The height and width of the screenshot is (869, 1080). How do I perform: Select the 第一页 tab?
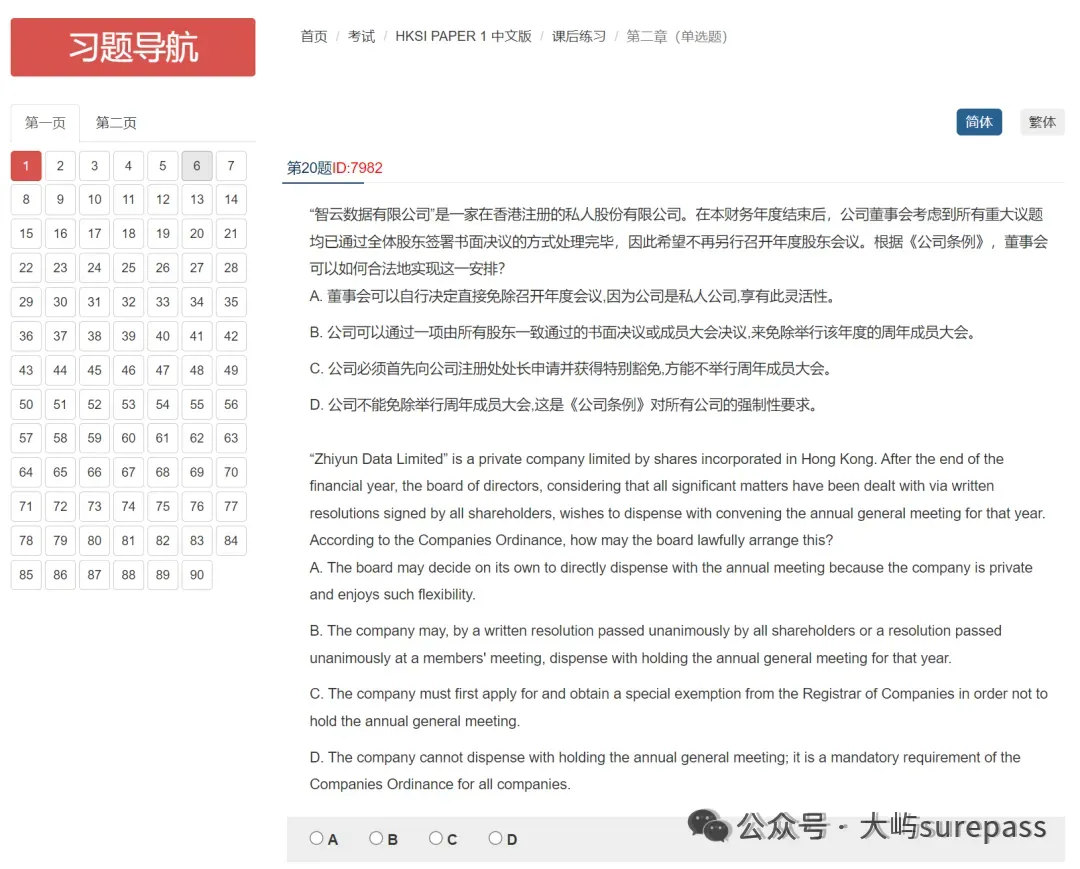click(x=44, y=121)
